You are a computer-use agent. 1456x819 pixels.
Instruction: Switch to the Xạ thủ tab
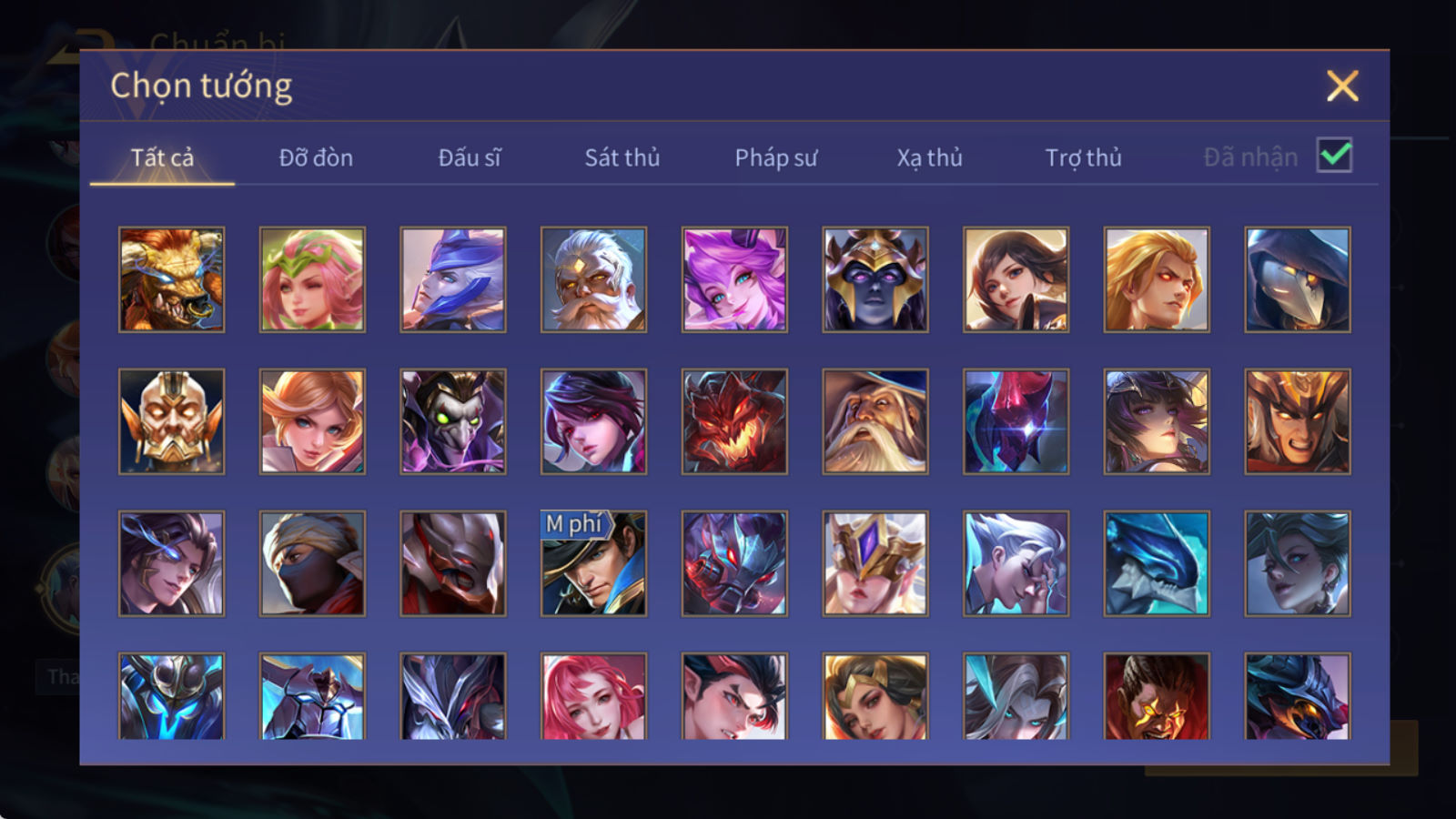[x=930, y=157]
